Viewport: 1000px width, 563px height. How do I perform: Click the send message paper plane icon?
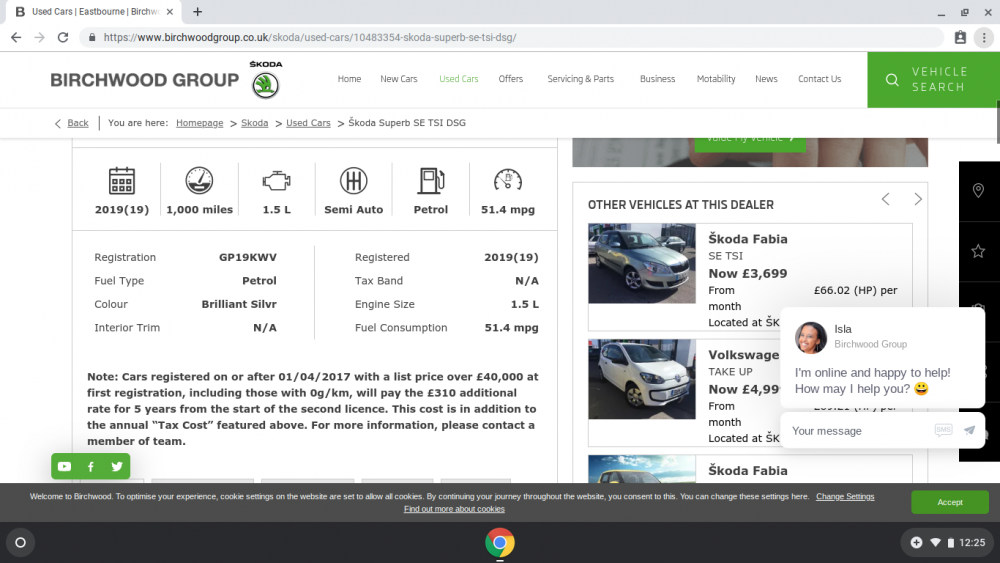(969, 430)
